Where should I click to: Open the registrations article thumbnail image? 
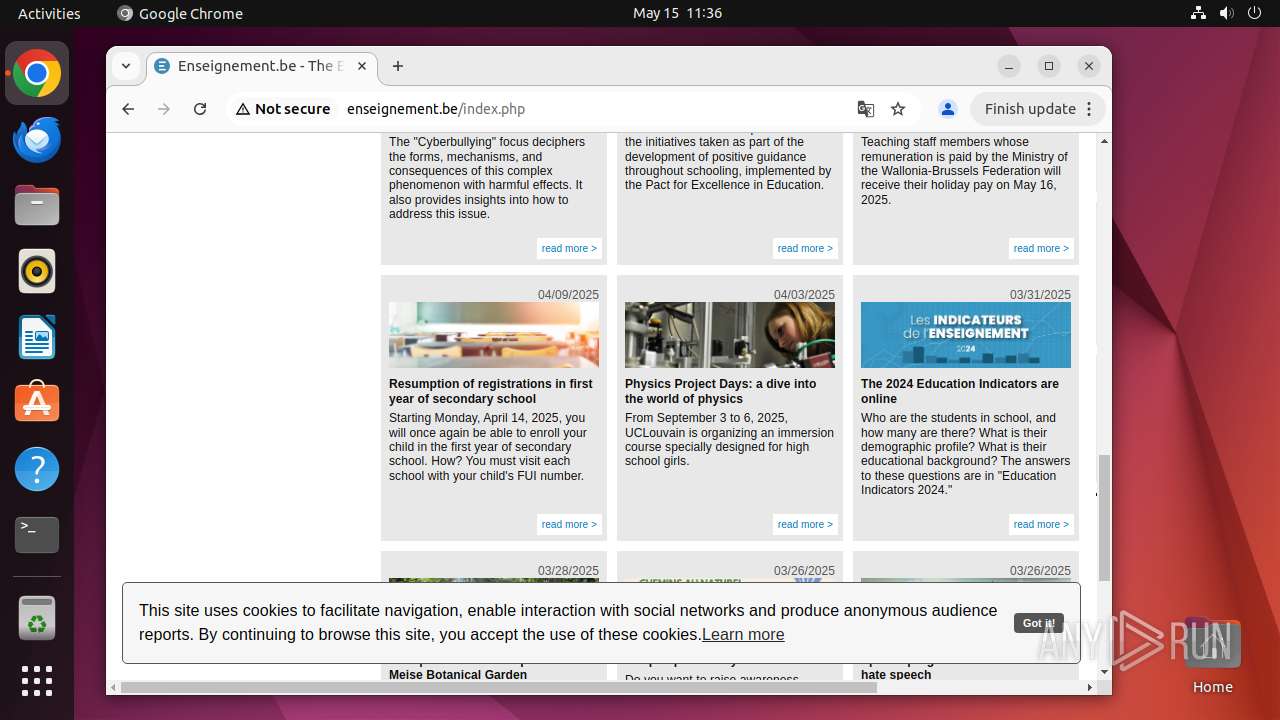(x=494, y=335)
